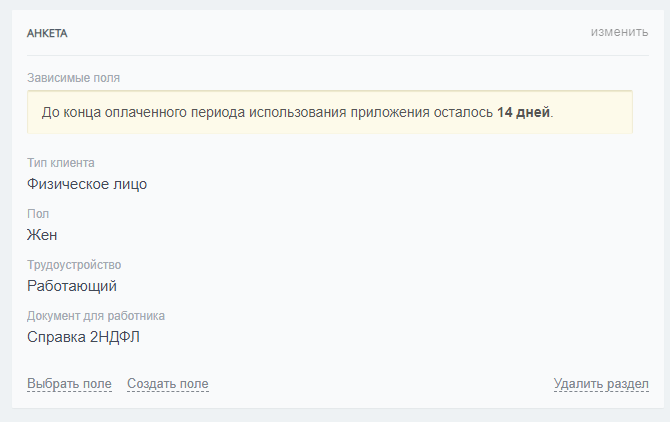Click "Выбрать поле" link
This screenshot has height=422, width=670.
pos(69,384)
